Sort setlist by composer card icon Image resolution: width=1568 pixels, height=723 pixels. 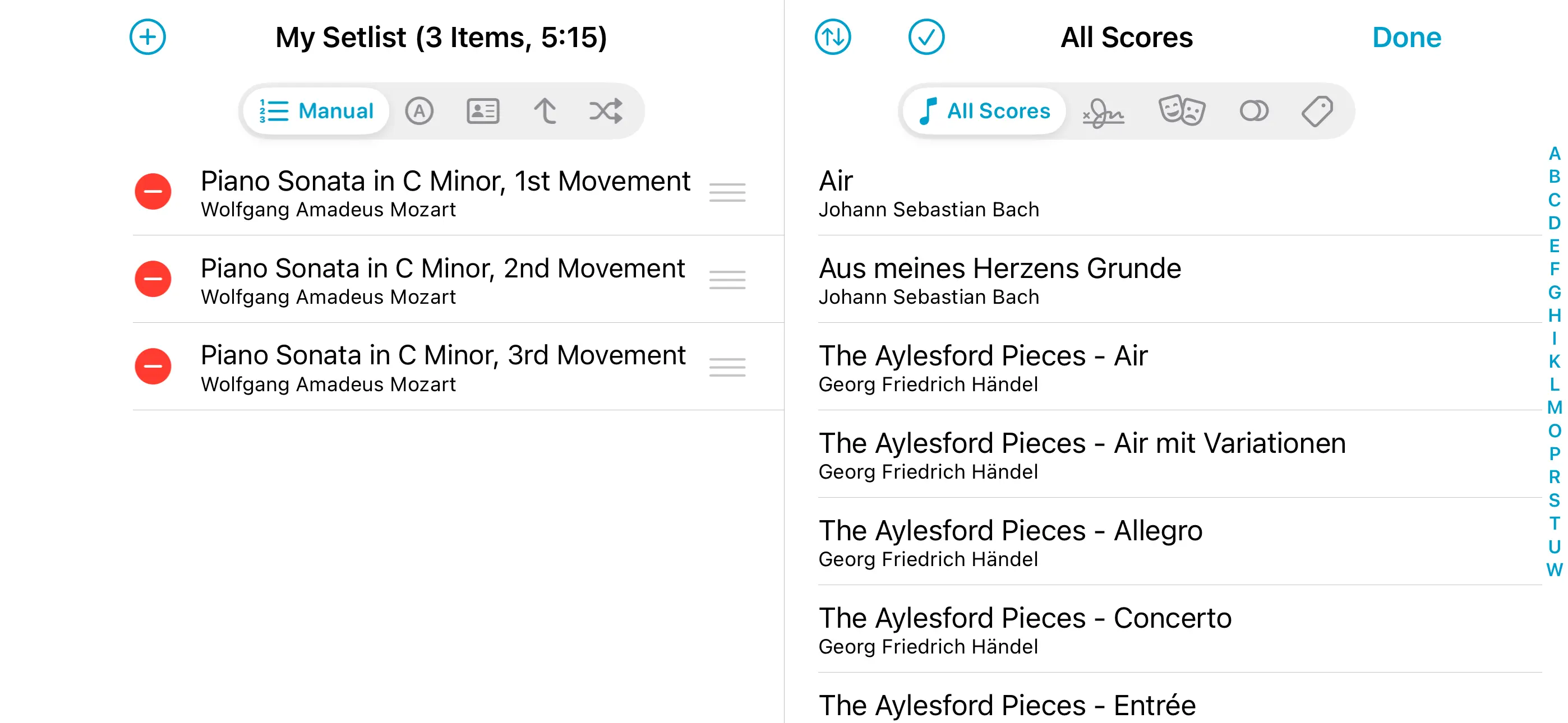(483, 112)
